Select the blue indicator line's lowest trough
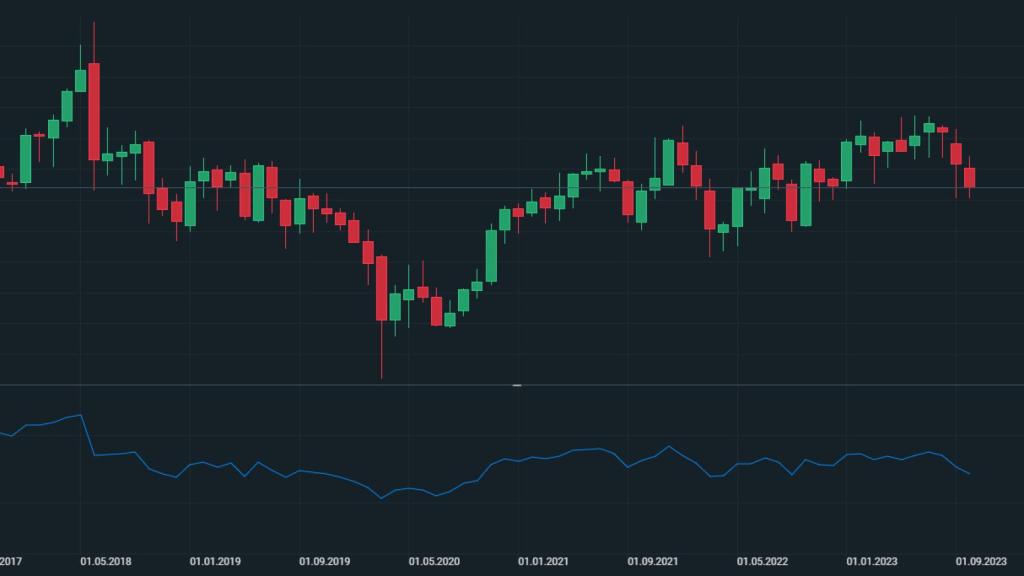Viewport: 1024px width, 576px height. click(x=381, y=497)
